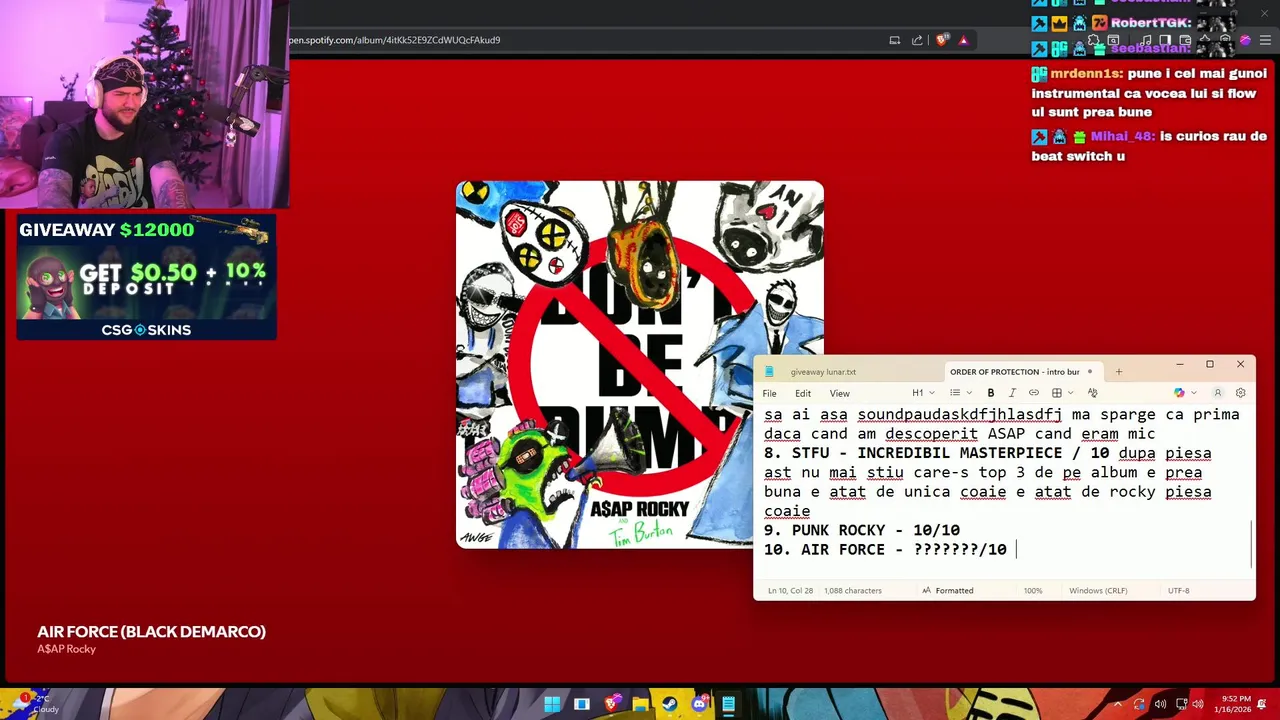Click the Ln 10, Col 28 status

pyautogui.click(x=789, y=590)
